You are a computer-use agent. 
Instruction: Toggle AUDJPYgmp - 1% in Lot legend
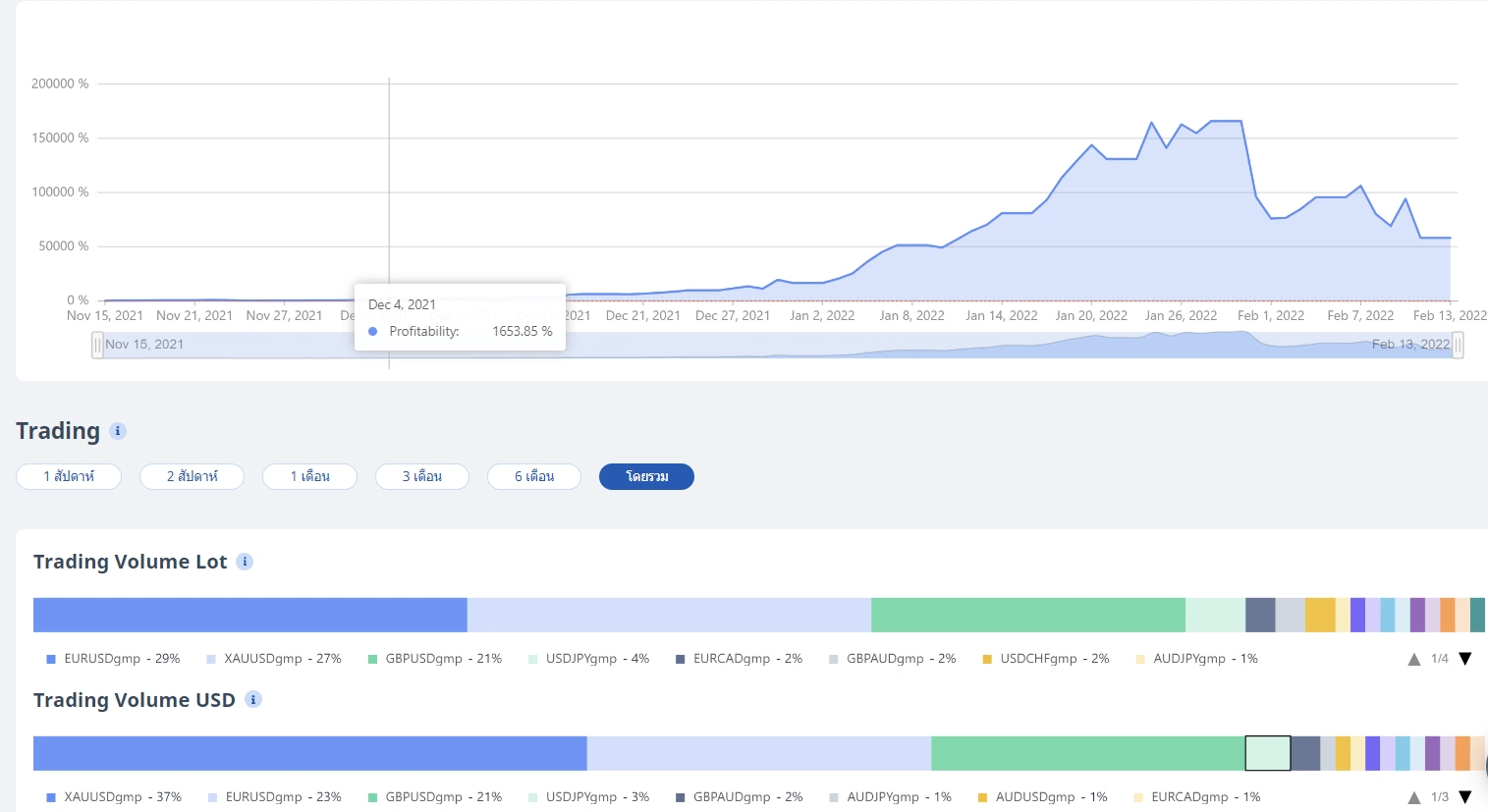[x=1196, y=659]
